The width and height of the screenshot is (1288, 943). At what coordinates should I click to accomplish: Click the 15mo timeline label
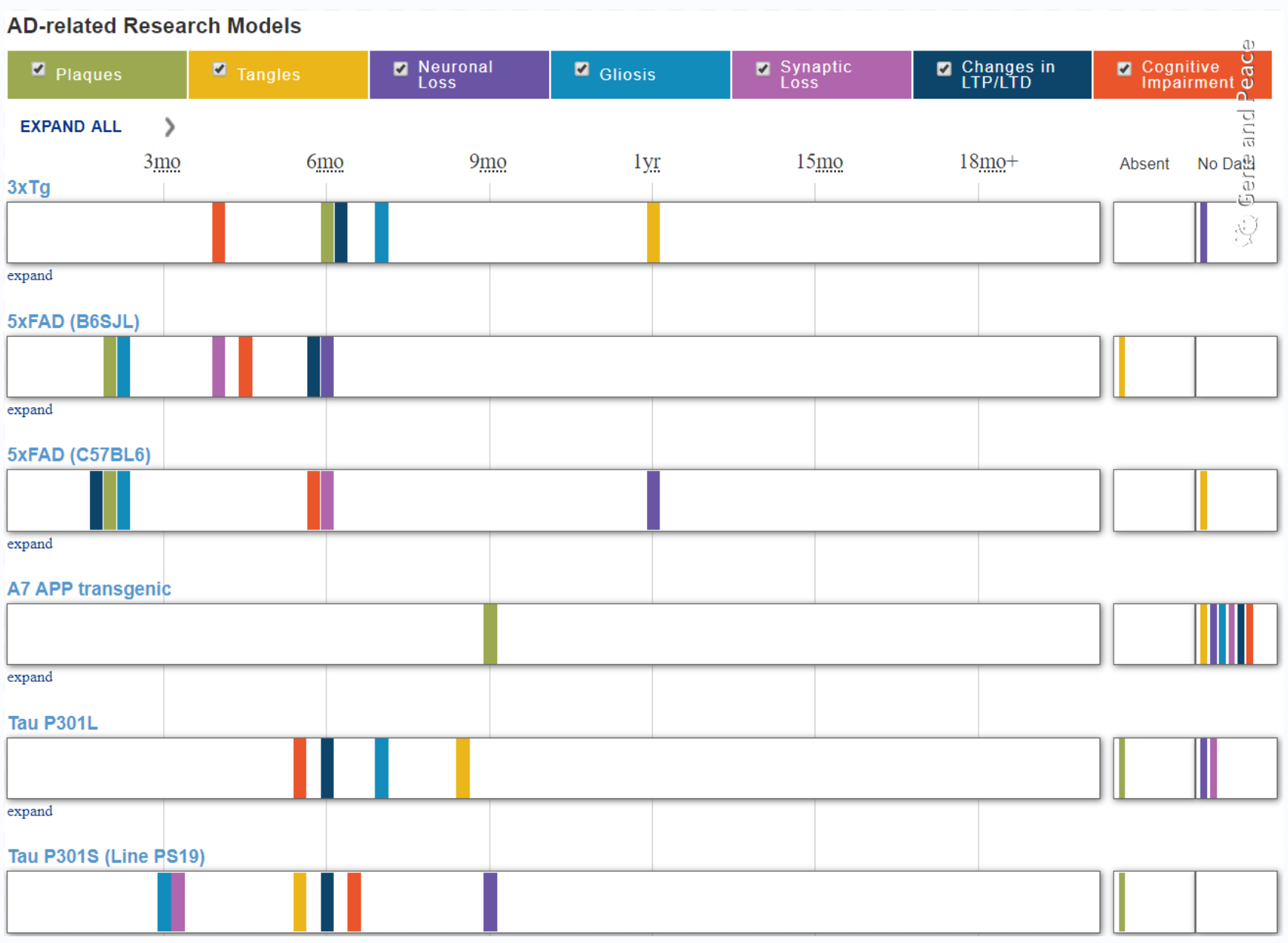pyautogui.click(x=819, y=162)
